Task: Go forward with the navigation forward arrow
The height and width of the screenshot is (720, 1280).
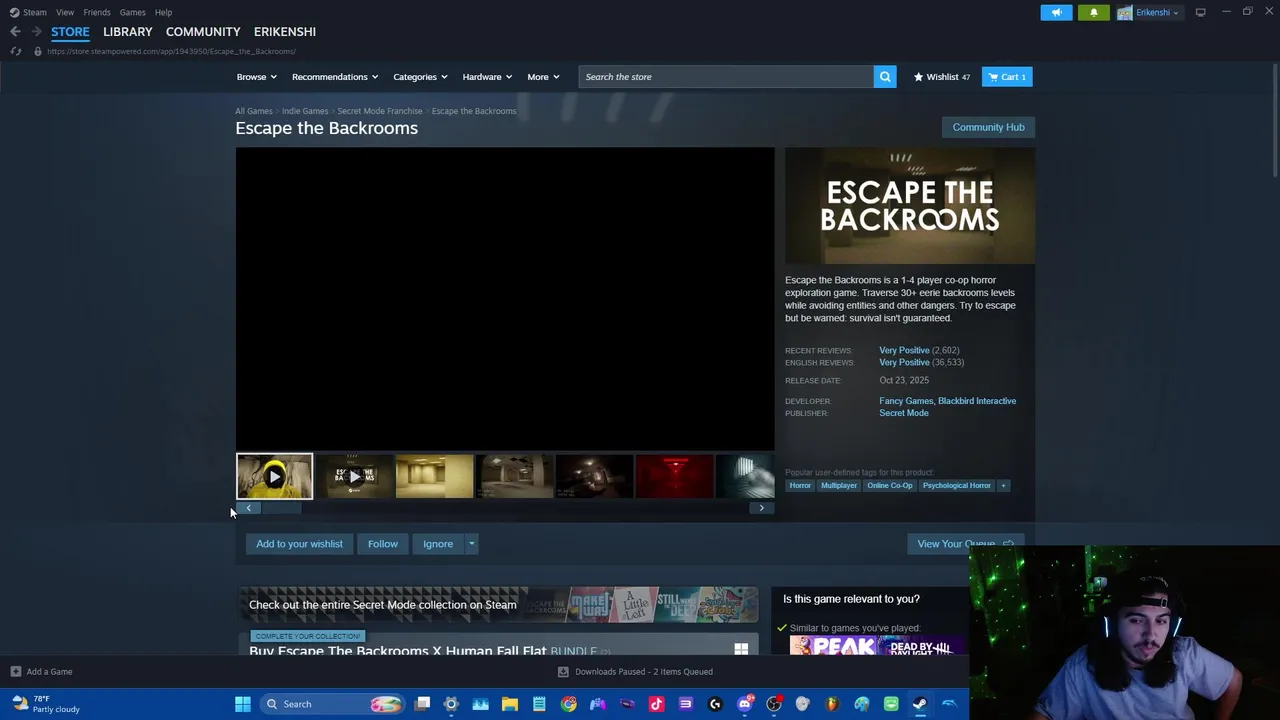Action: pos(36,32)
